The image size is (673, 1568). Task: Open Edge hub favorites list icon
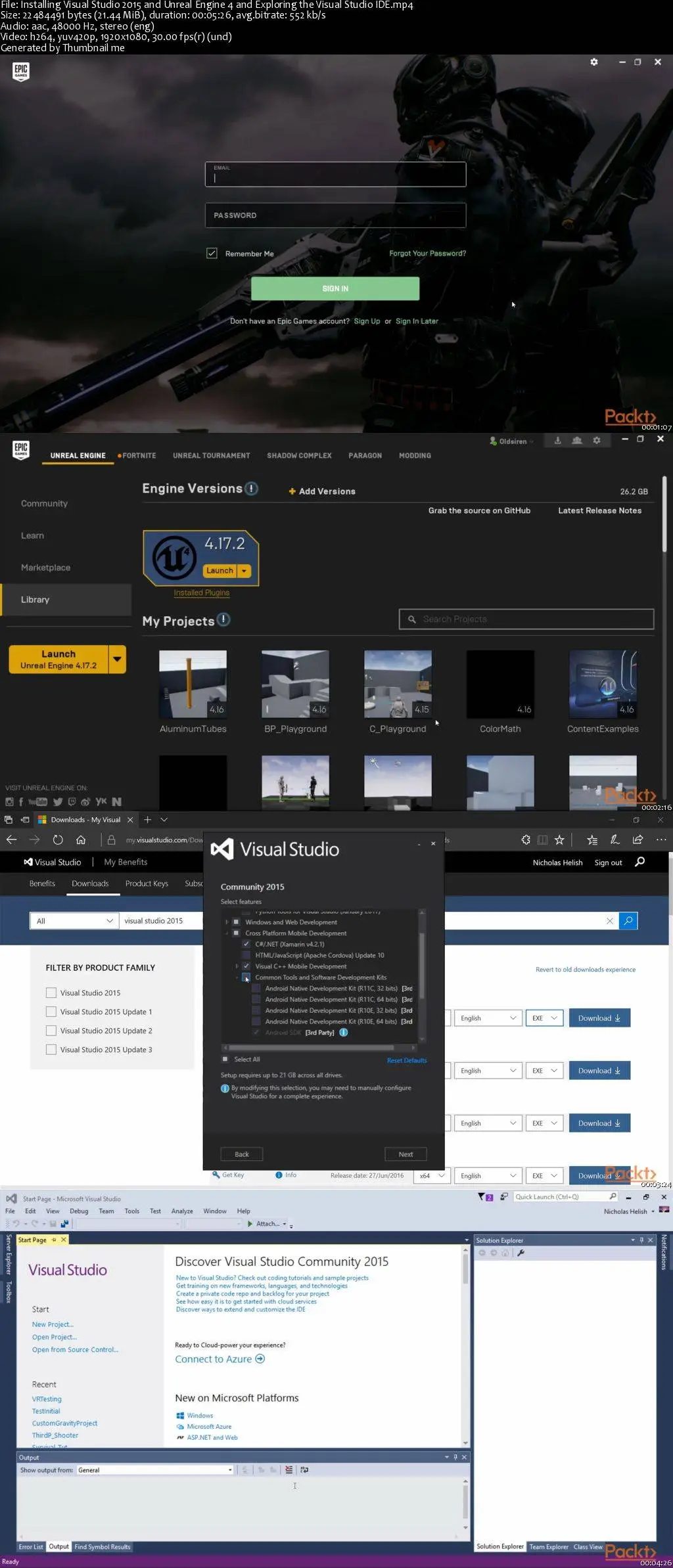(x=592, y=840)
